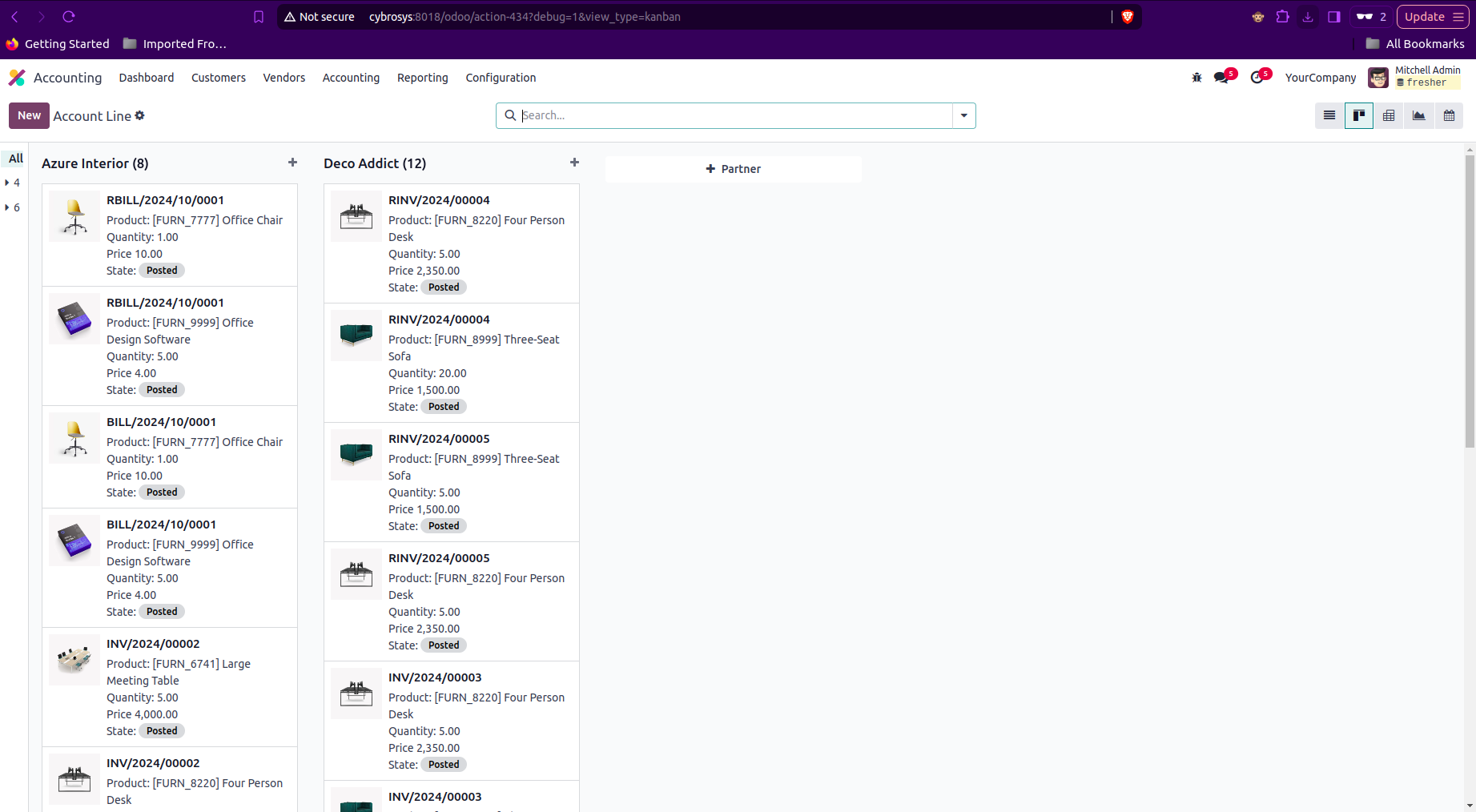Add a record in Deco Addict column

coord(574,163)
